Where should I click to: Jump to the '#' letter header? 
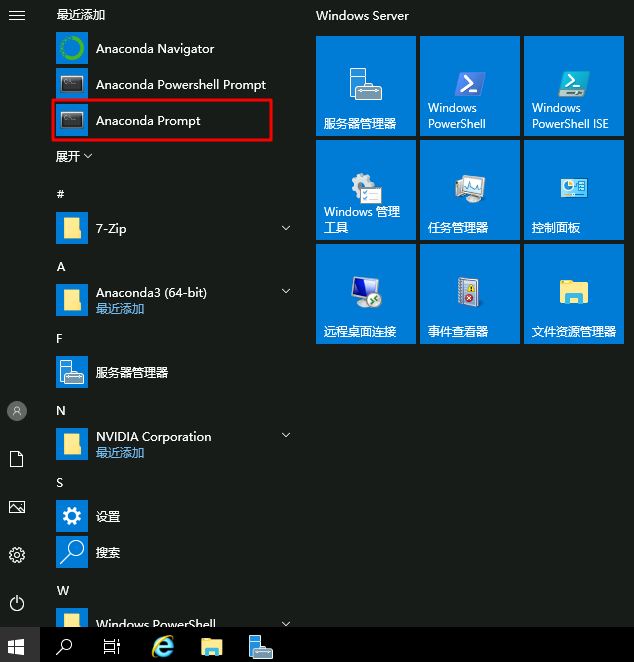click(60, 194)
